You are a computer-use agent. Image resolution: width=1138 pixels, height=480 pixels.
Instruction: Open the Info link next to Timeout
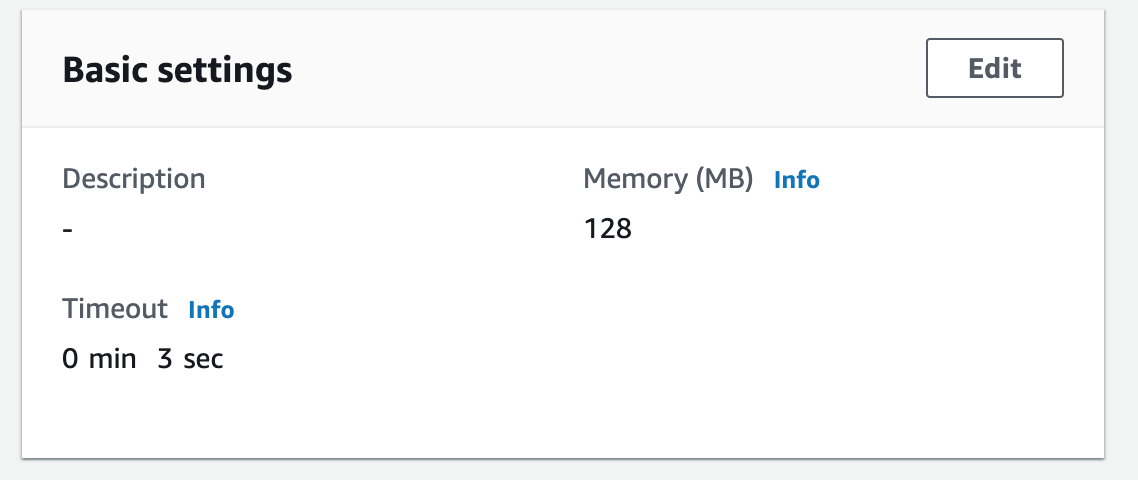coord(210,310)
